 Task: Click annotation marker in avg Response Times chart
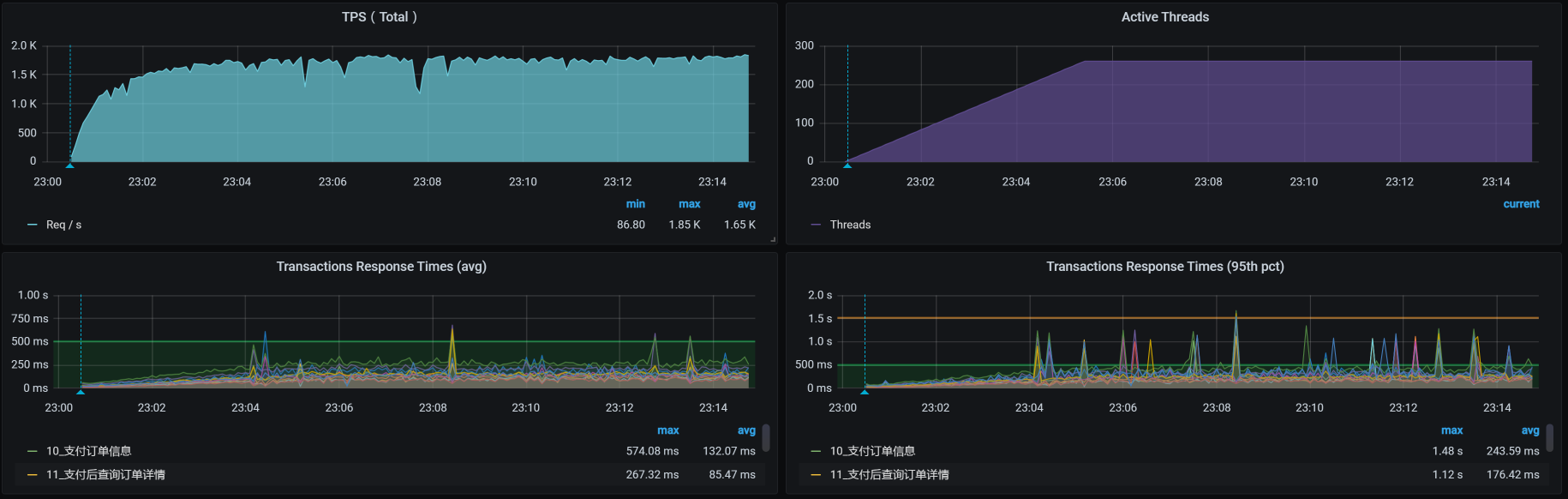click(81, 391)
